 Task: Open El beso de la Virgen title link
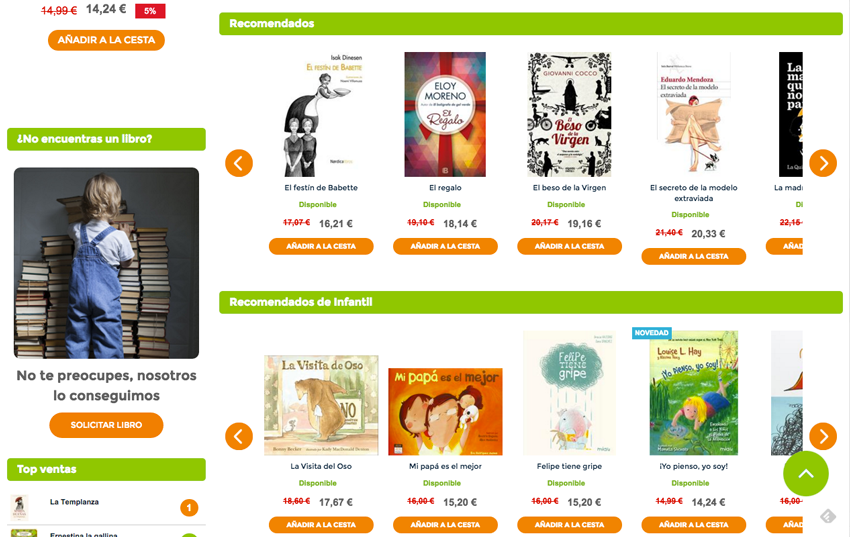(x=569, y=187)
